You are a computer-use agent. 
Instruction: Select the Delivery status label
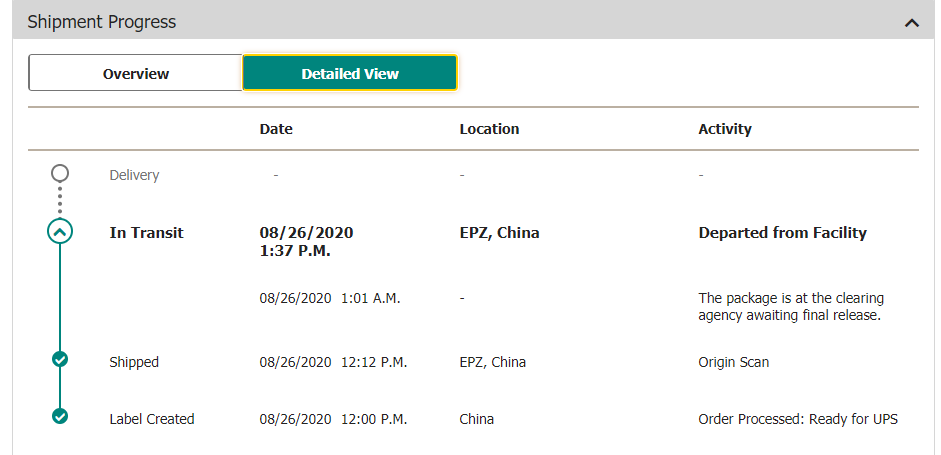click(134, 175)
